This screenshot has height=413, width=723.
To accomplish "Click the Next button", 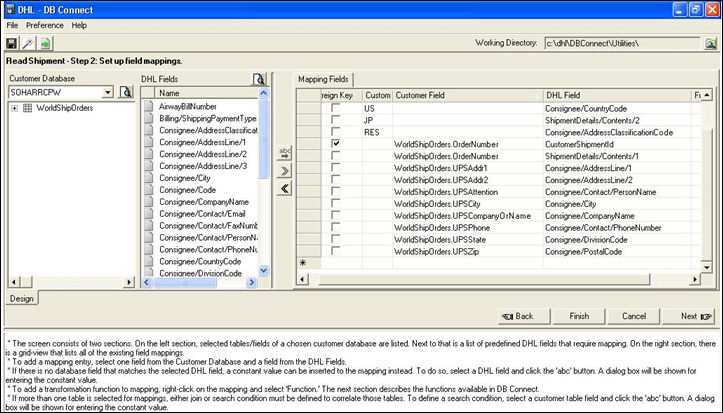I will pos(689,316).
